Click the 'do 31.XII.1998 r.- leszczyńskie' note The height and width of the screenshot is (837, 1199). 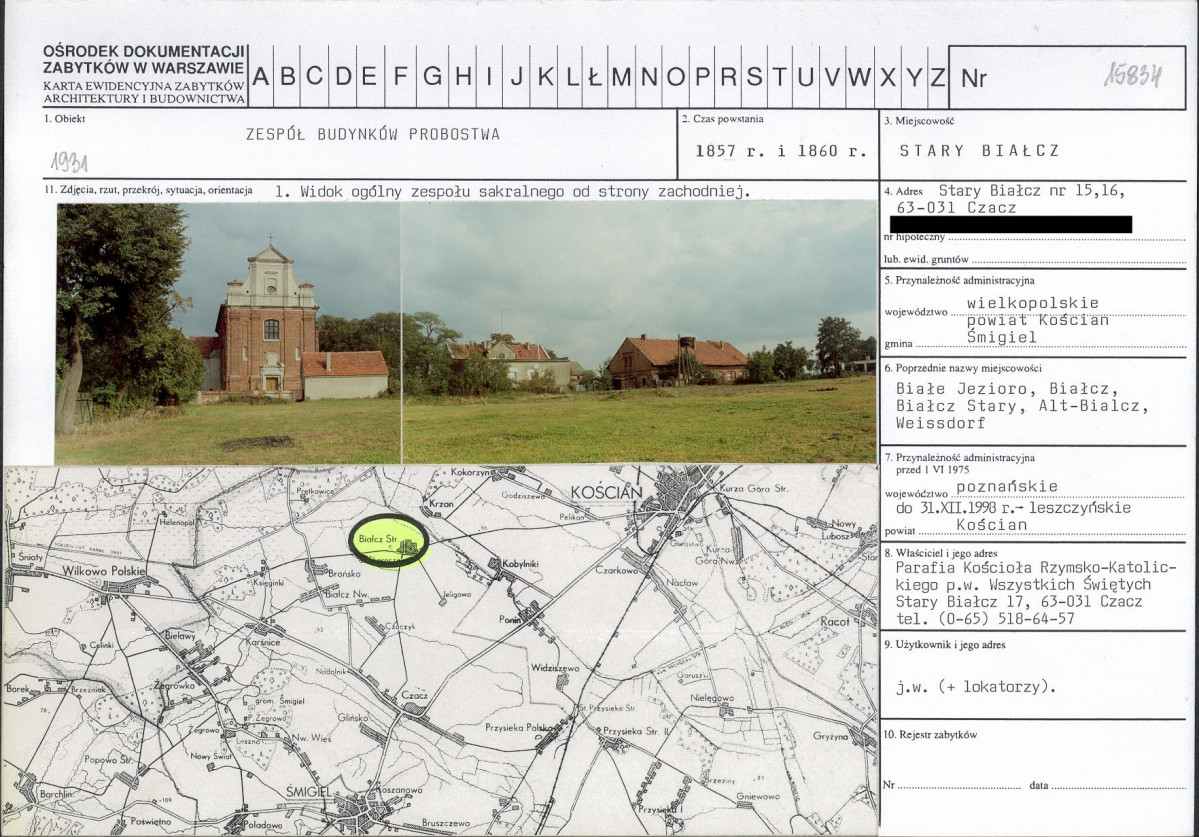pos(1013,508)
